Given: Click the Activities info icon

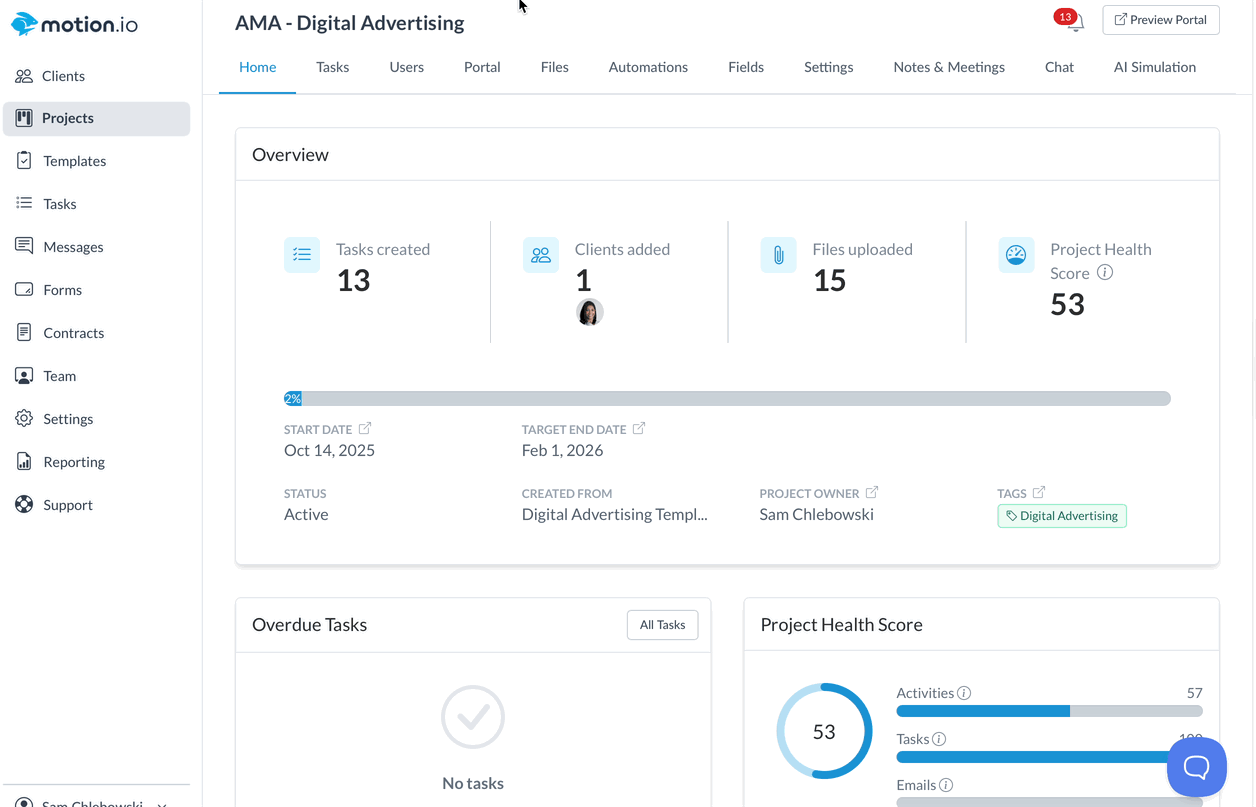Looking at the screenshot, I should 964,693.
